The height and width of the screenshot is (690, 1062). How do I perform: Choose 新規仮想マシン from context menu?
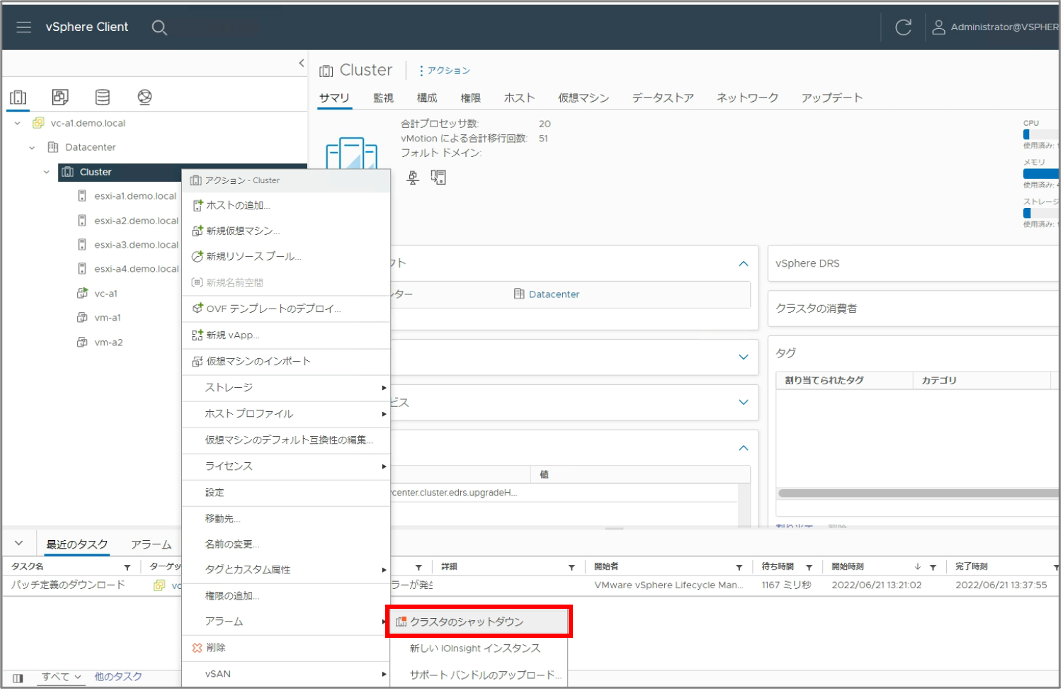click(286, 231)
